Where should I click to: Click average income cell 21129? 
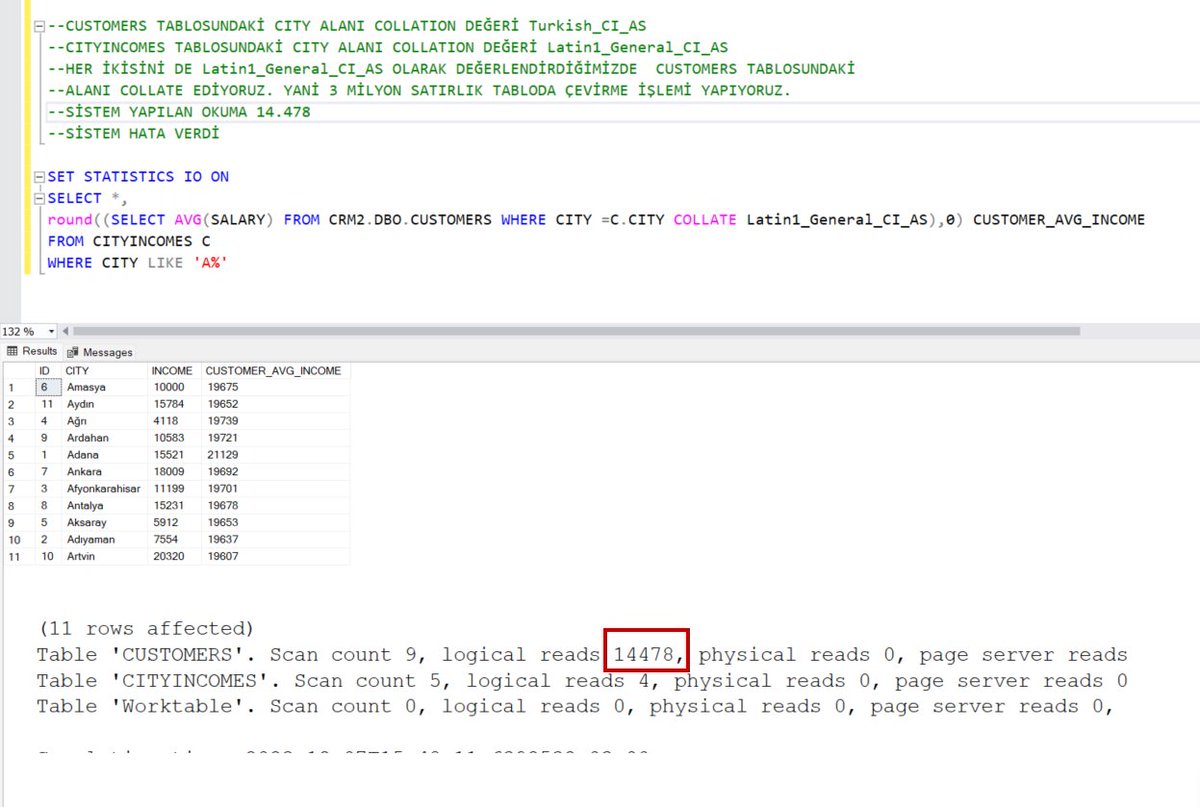275,455
